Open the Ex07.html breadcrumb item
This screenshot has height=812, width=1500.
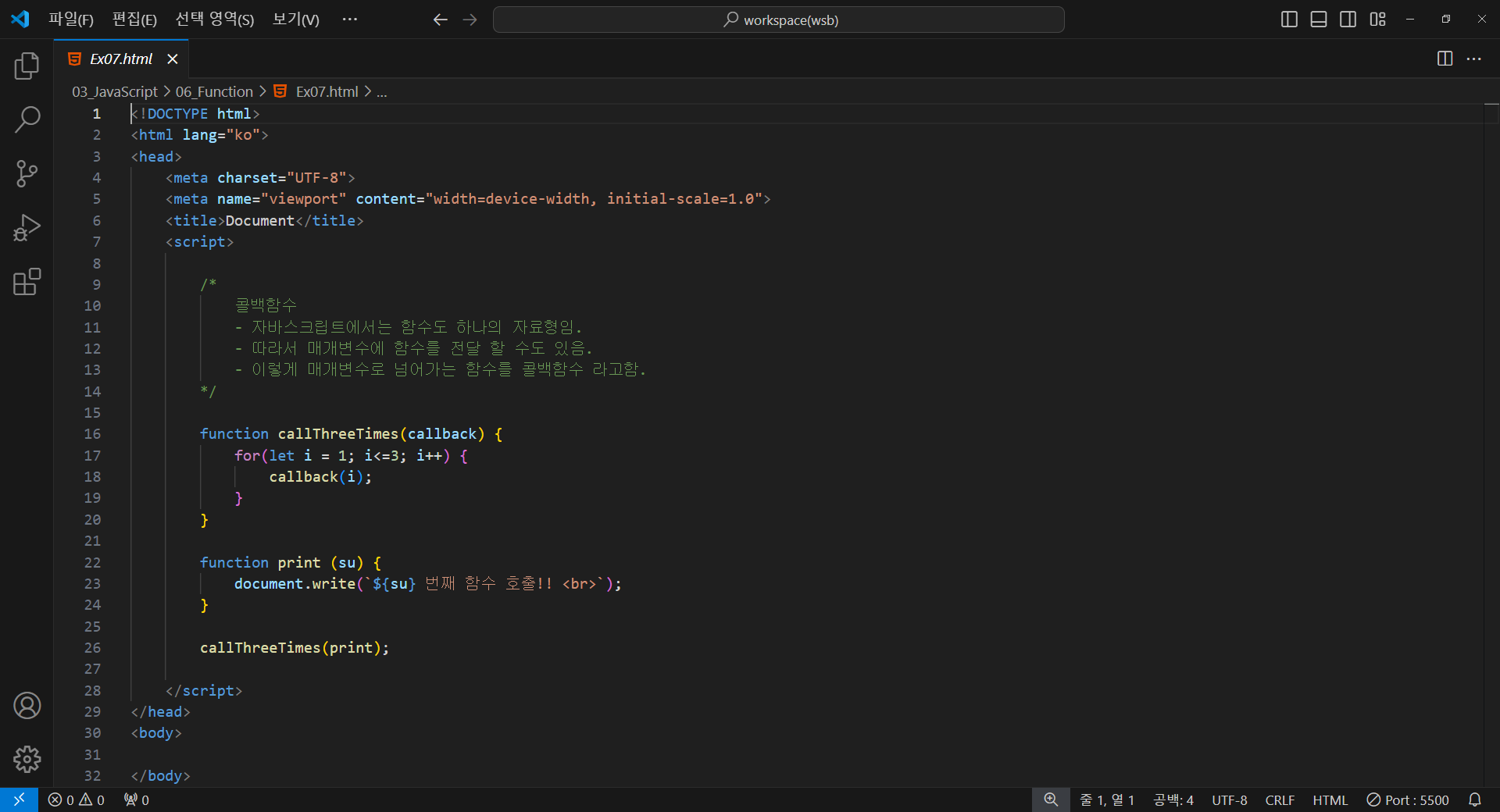tap(316, 92)
